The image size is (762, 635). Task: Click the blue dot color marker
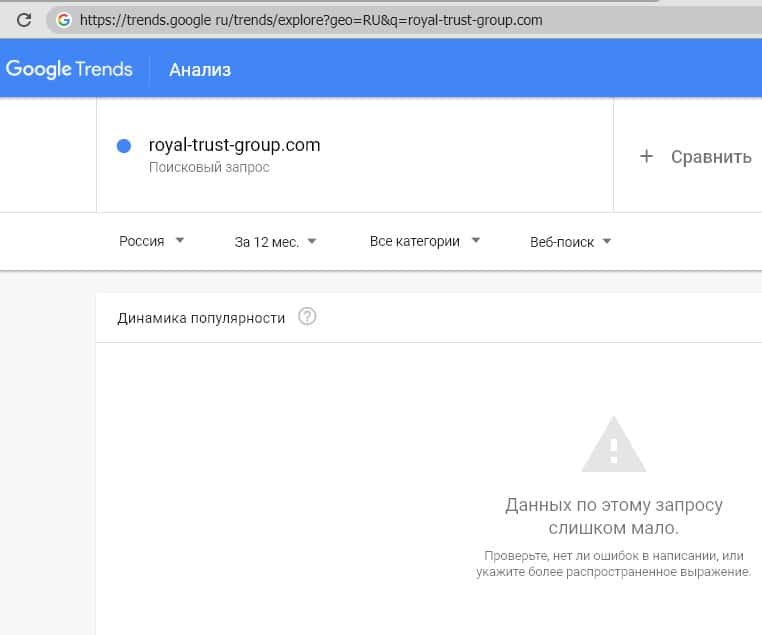[124, 146]
